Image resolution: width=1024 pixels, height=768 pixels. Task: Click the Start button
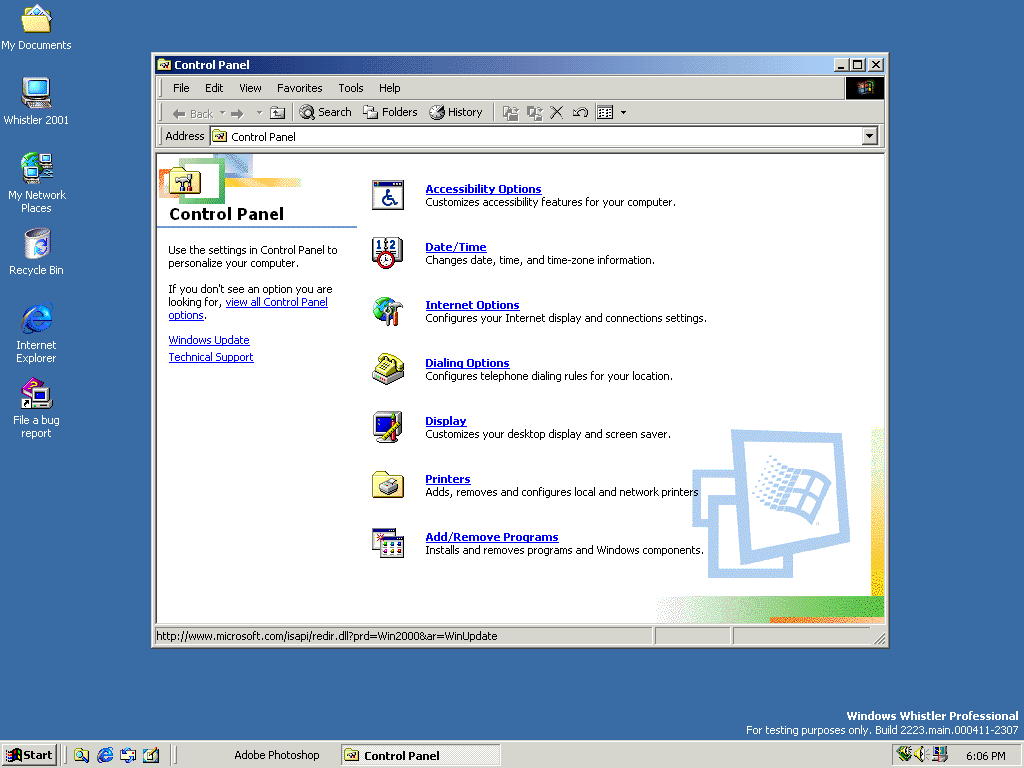29,755
